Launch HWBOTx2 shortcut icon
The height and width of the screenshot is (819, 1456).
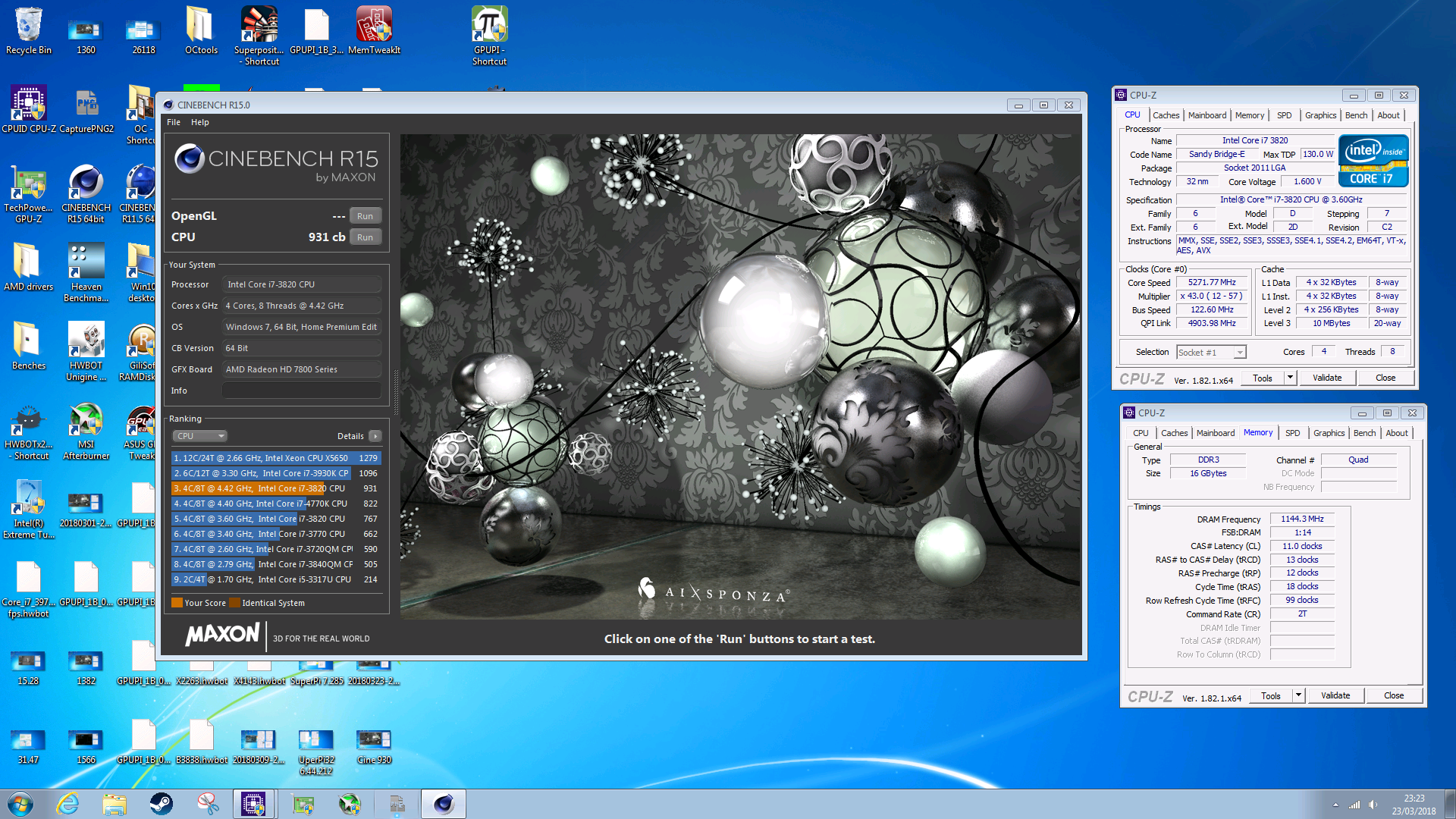pos(29,430)
